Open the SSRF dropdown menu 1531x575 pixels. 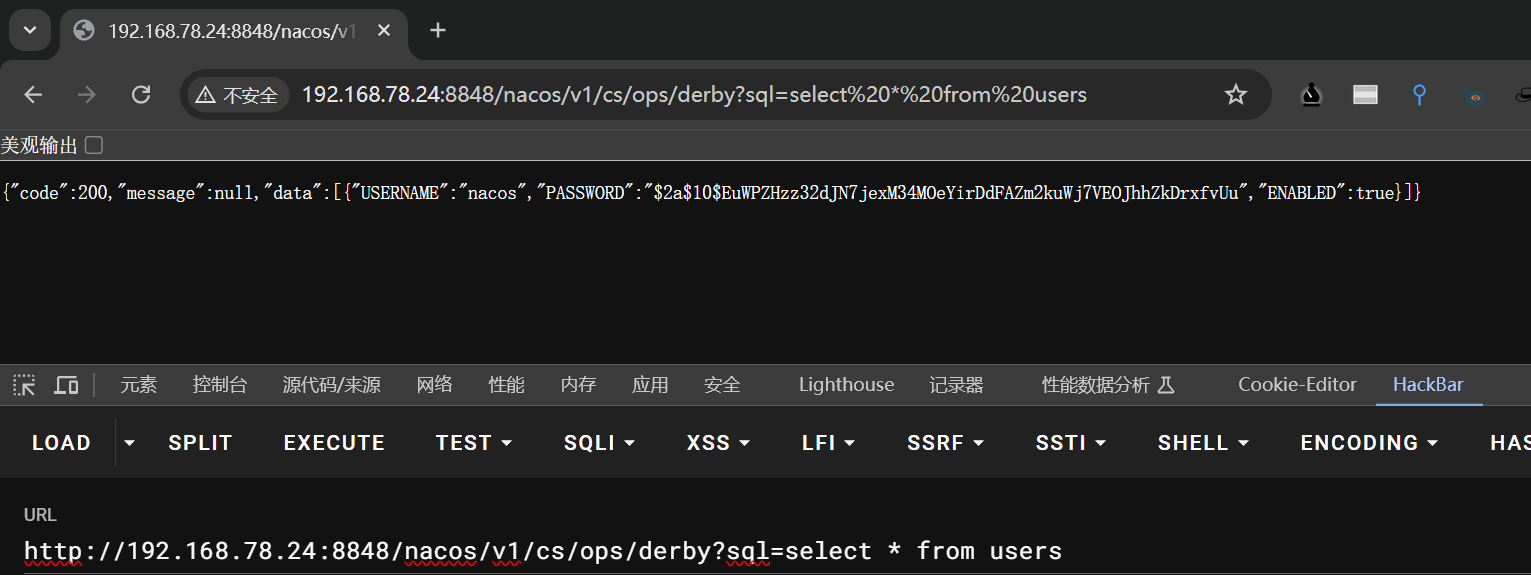coord(946,443)
